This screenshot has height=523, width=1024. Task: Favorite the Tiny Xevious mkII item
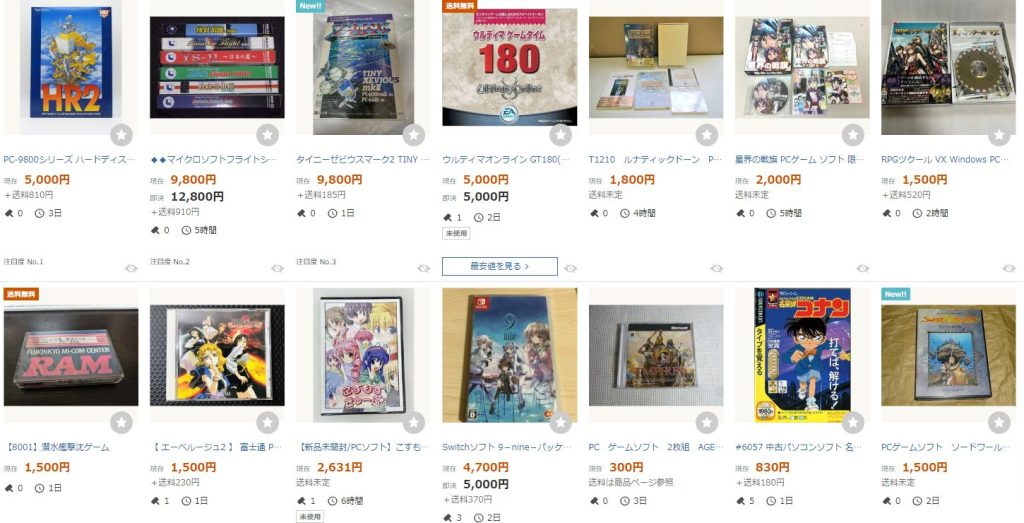[x=413, y=135]
